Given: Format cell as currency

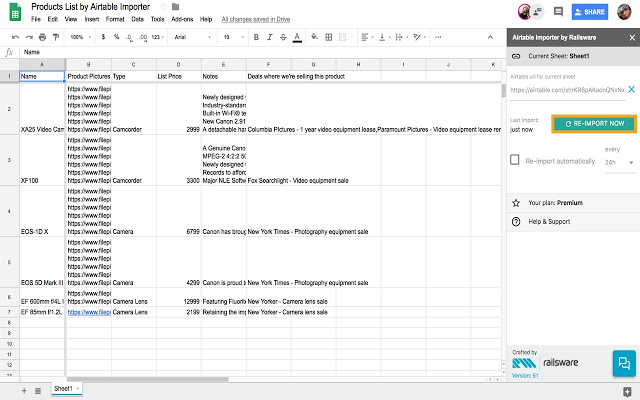Looking at the screenshot, I should (103, 37).
